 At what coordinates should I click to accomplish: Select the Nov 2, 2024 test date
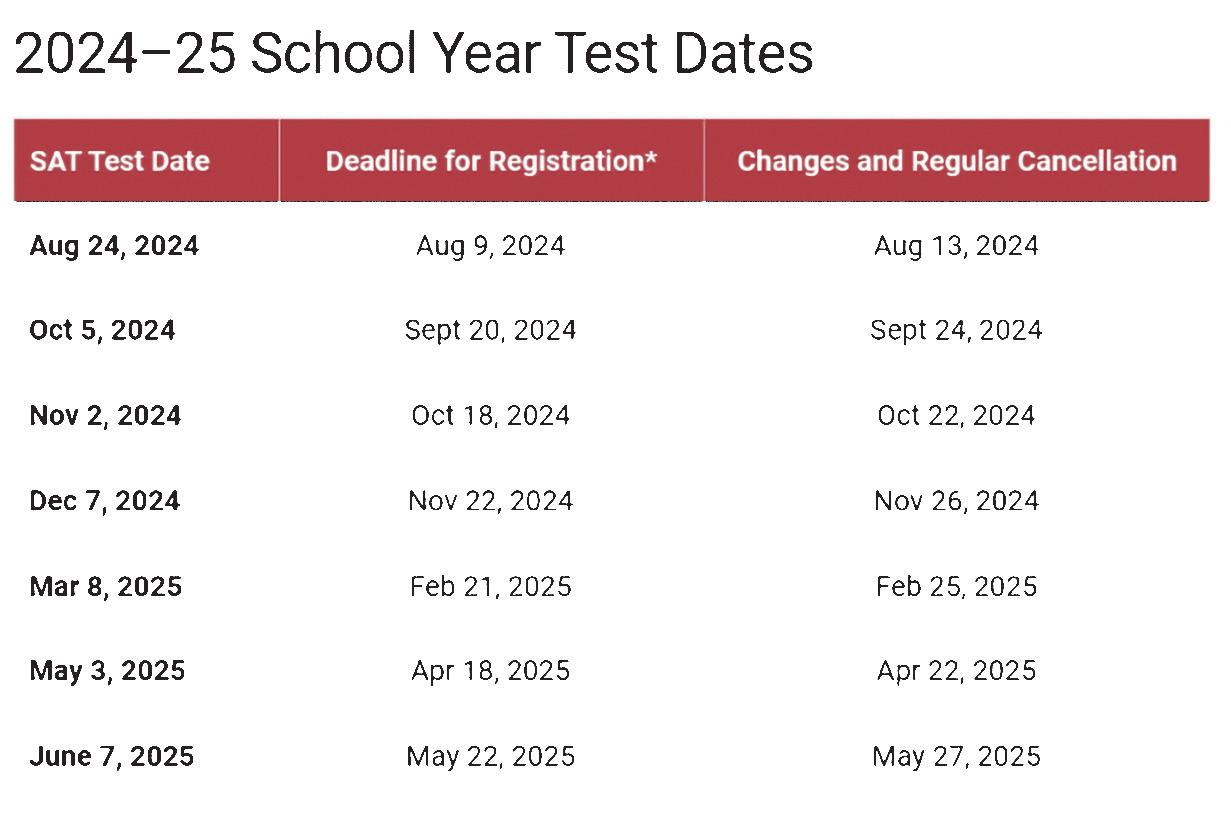point(105,416)
